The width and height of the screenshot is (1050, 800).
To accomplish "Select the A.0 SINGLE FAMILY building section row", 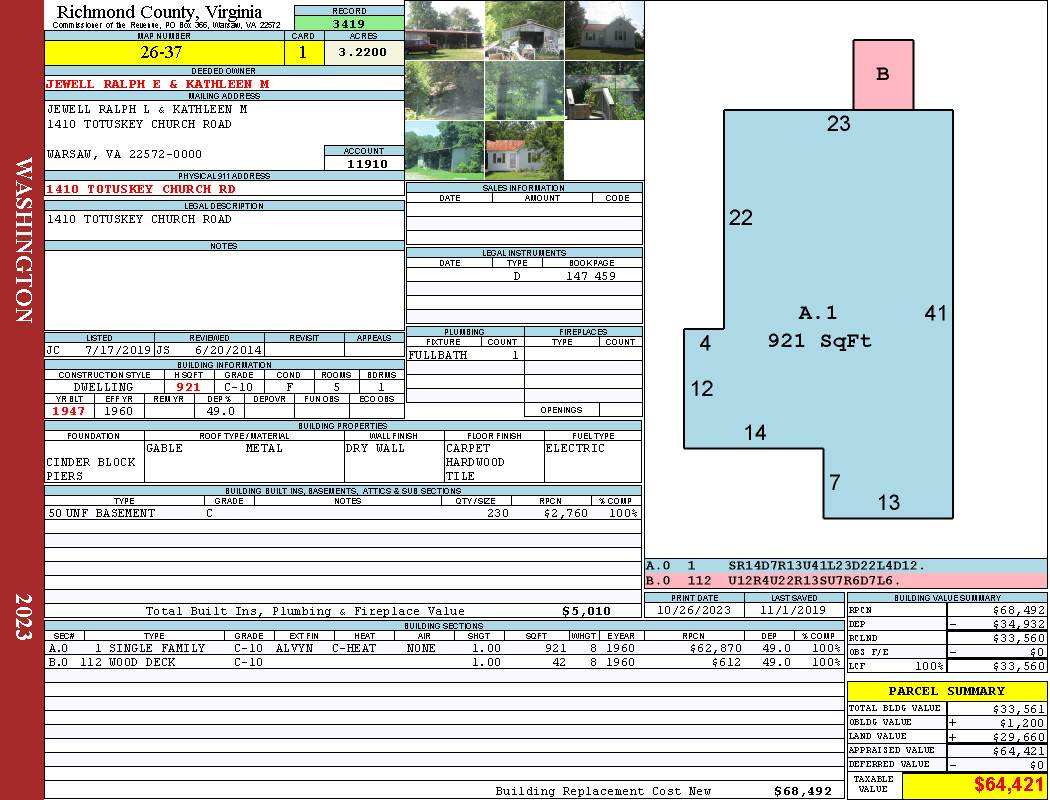I will (444, 648).
